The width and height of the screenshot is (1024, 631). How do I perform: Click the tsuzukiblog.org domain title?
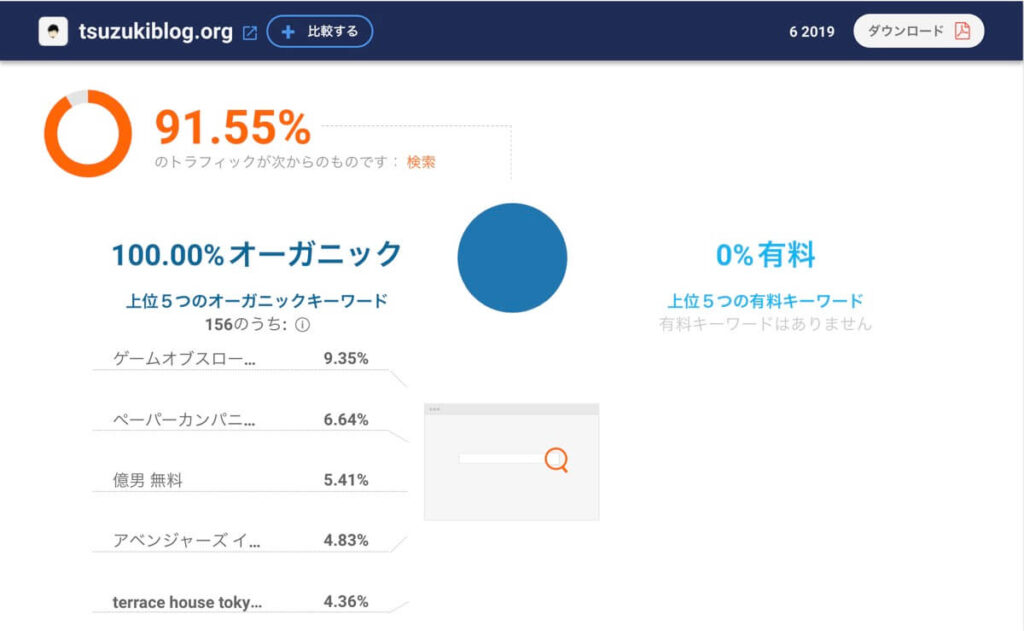pyautogui.click(x=155, y=31)
